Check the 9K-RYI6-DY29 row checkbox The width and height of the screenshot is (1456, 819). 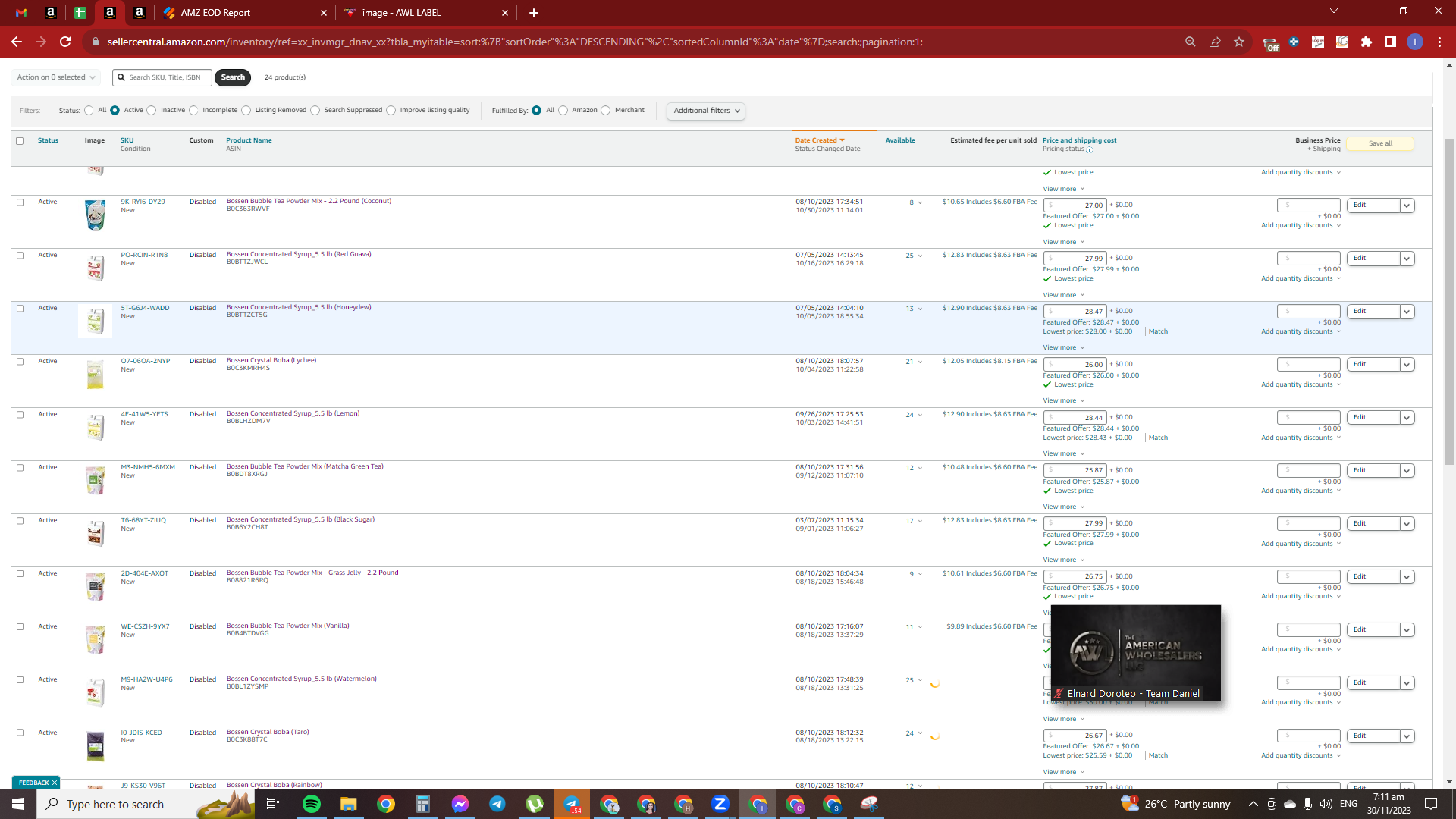click(x=20, y=202)
